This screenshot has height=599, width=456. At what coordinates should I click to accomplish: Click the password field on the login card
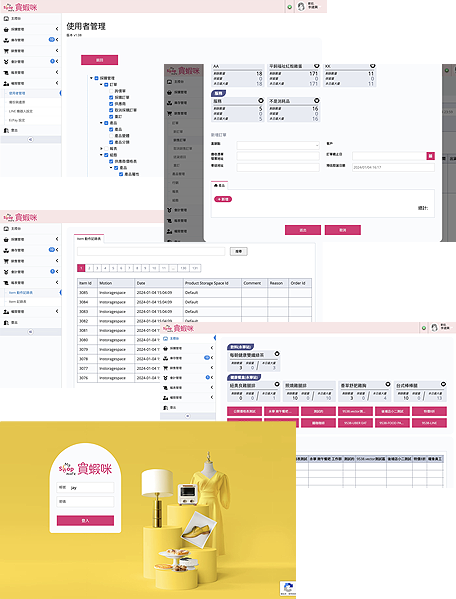tap(86, 502)
